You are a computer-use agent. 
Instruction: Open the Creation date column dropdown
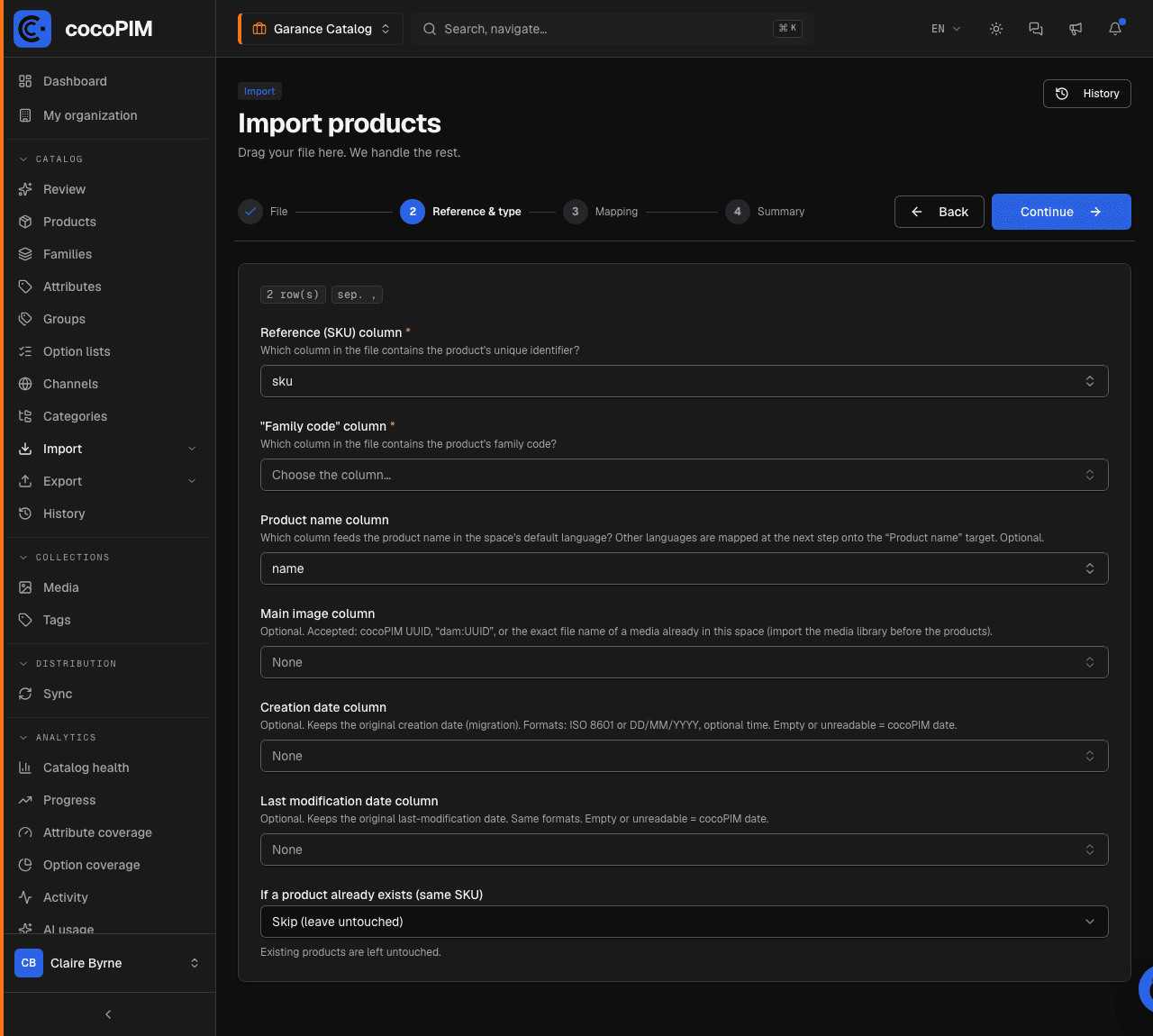point(684,756)
